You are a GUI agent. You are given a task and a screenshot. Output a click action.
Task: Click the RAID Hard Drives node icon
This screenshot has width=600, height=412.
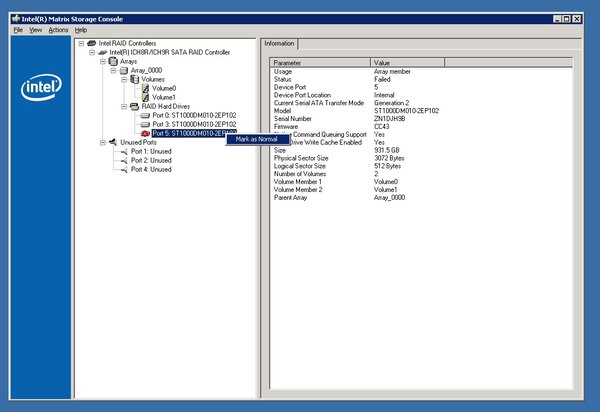[134, 106]
